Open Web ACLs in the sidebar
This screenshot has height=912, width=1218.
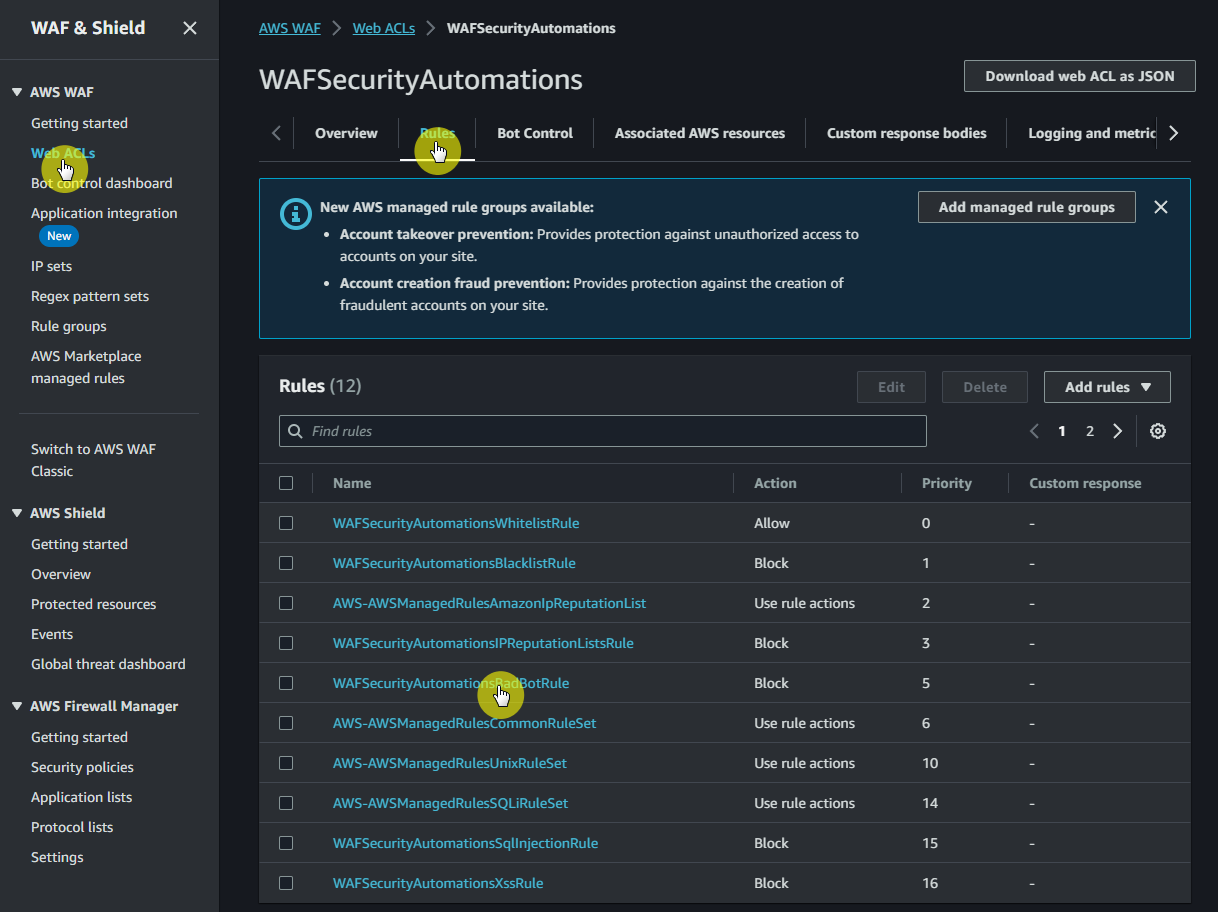pos(63,153)
